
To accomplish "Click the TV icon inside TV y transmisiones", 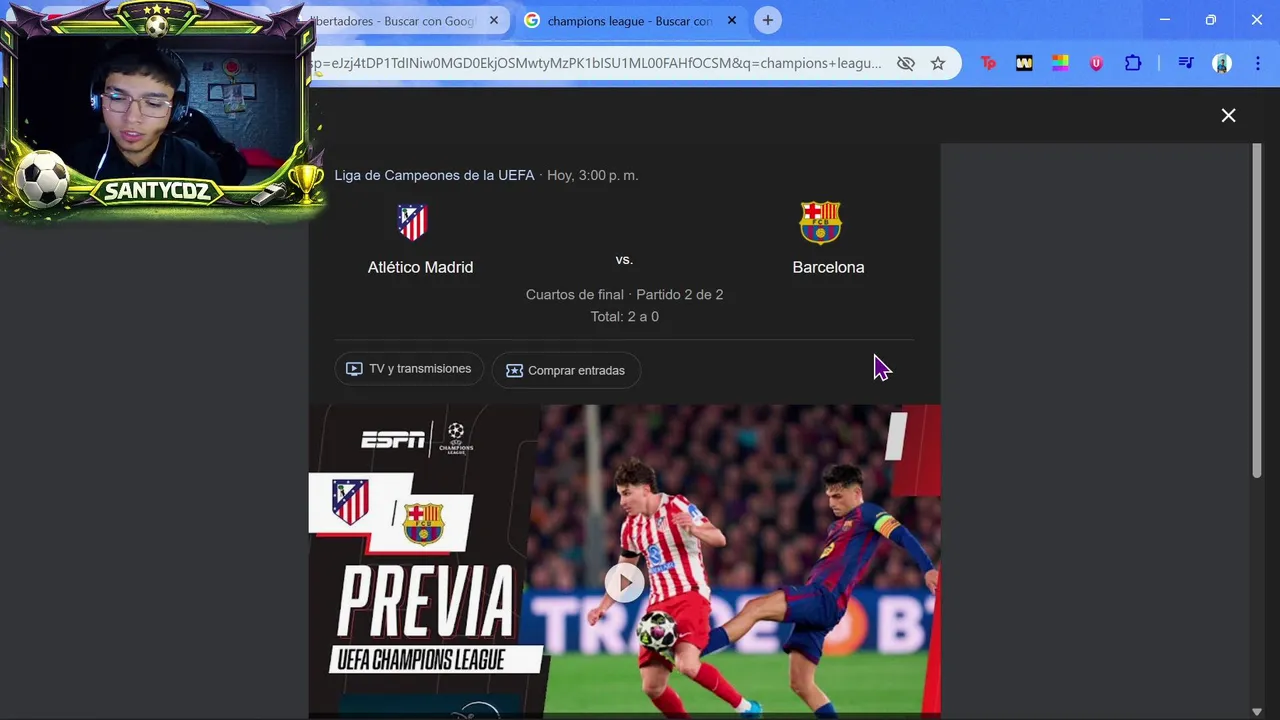I will [354, 369].
